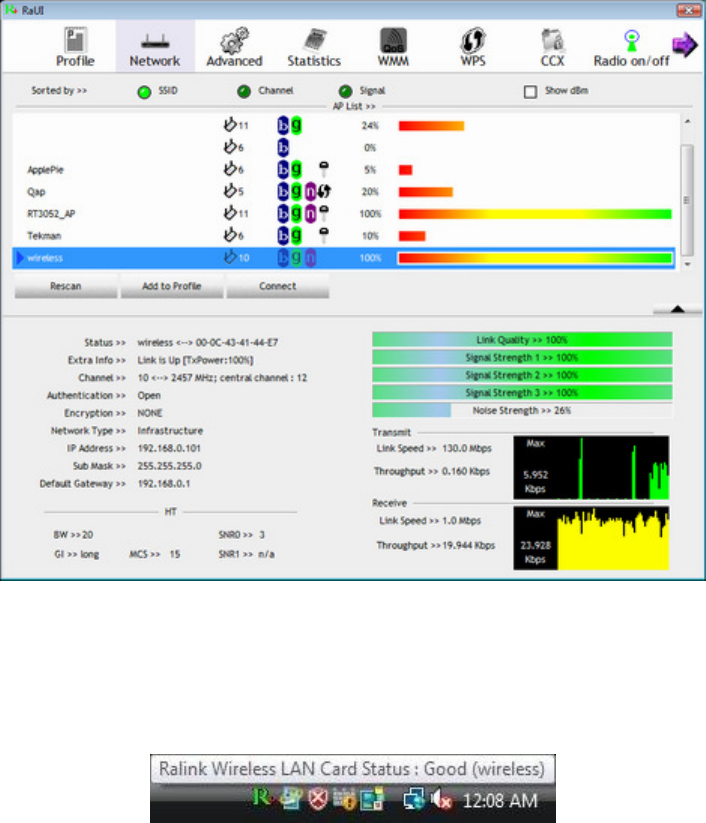
Task: Click the Transmit throughput graph
Action: pos(591,467)
